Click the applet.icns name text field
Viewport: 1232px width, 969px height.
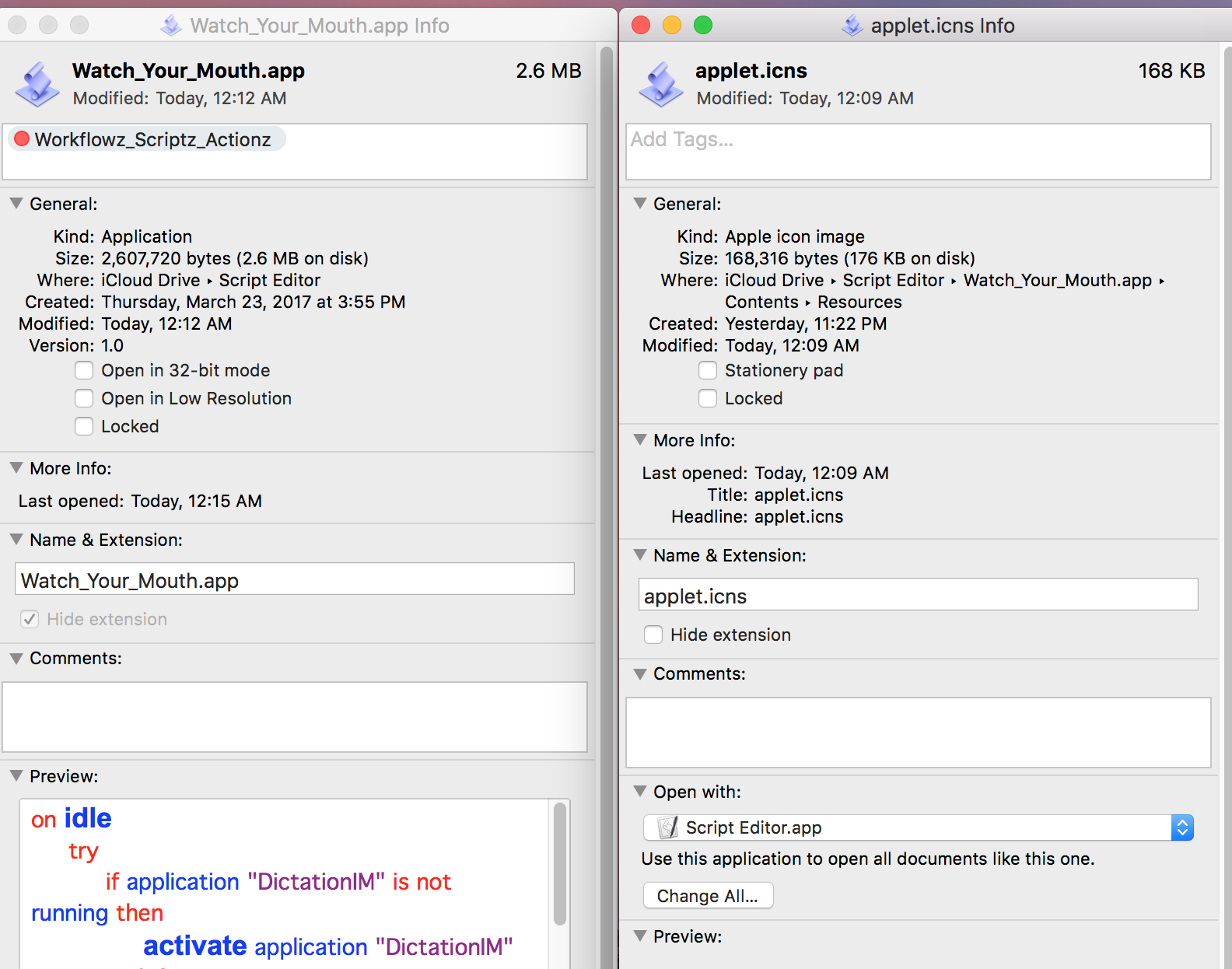point(918,595)
